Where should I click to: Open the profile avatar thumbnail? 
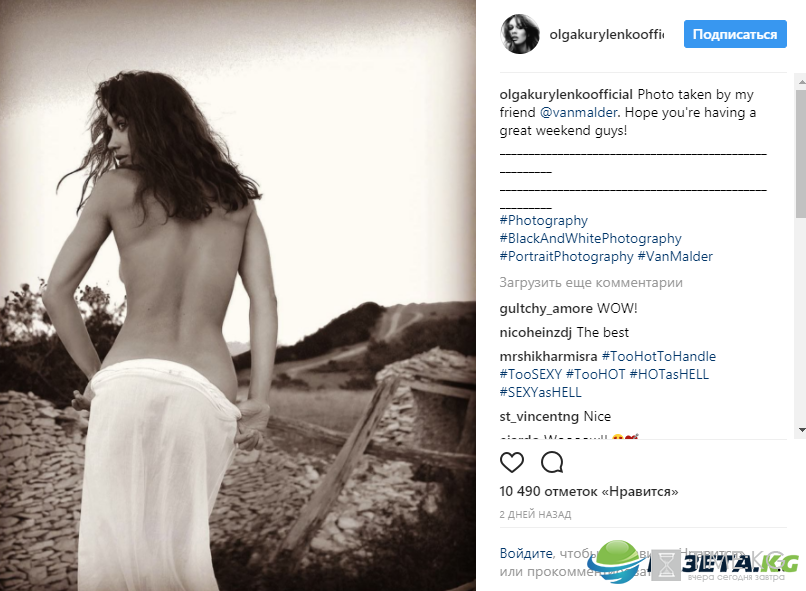coord(520,34)
